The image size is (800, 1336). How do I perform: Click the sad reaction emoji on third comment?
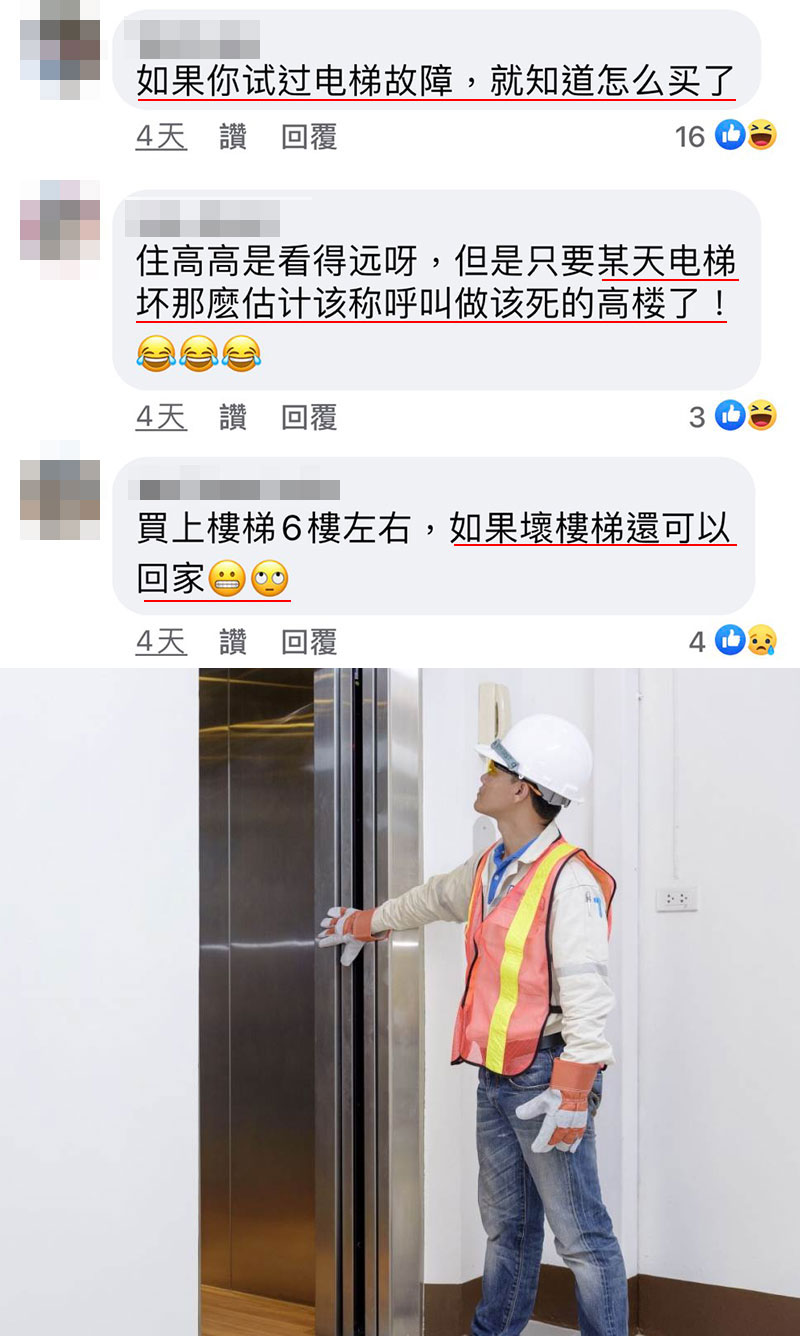tap(761, 640)
